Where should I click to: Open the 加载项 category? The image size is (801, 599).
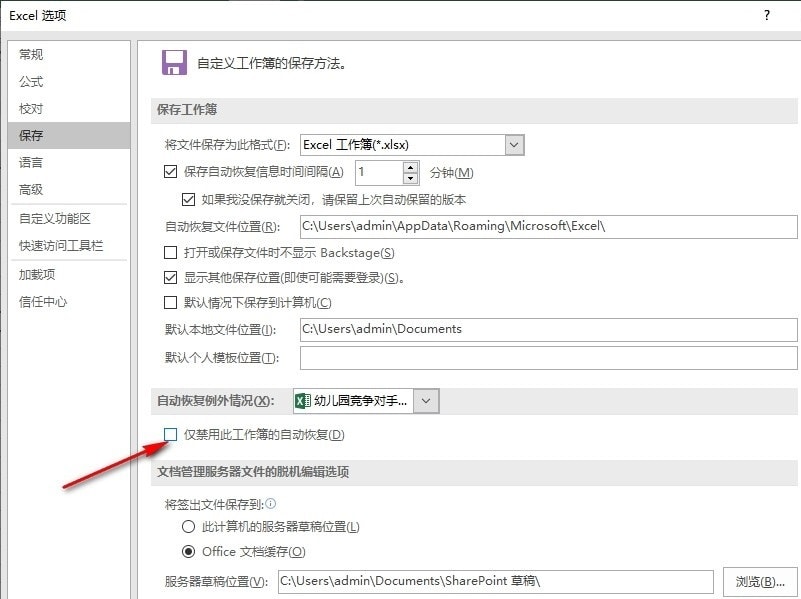coord(69,275)
